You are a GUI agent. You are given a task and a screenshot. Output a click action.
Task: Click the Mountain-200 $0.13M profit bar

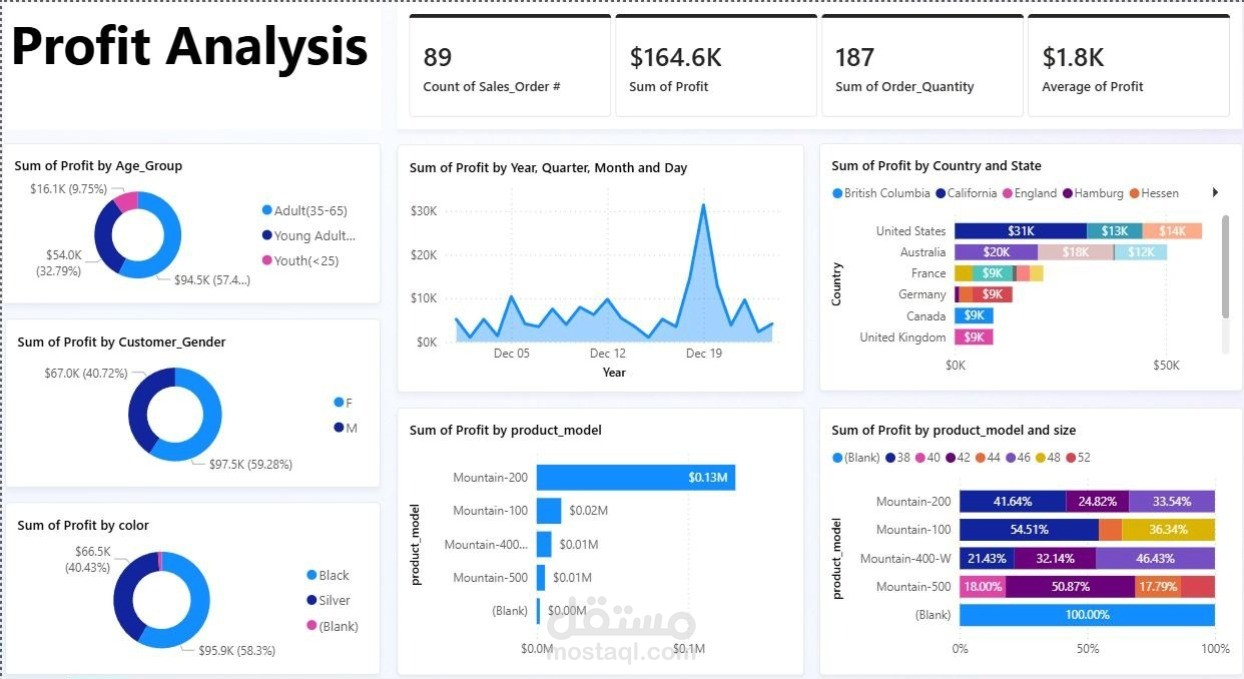pyautogui.click(x=636, y=477)
